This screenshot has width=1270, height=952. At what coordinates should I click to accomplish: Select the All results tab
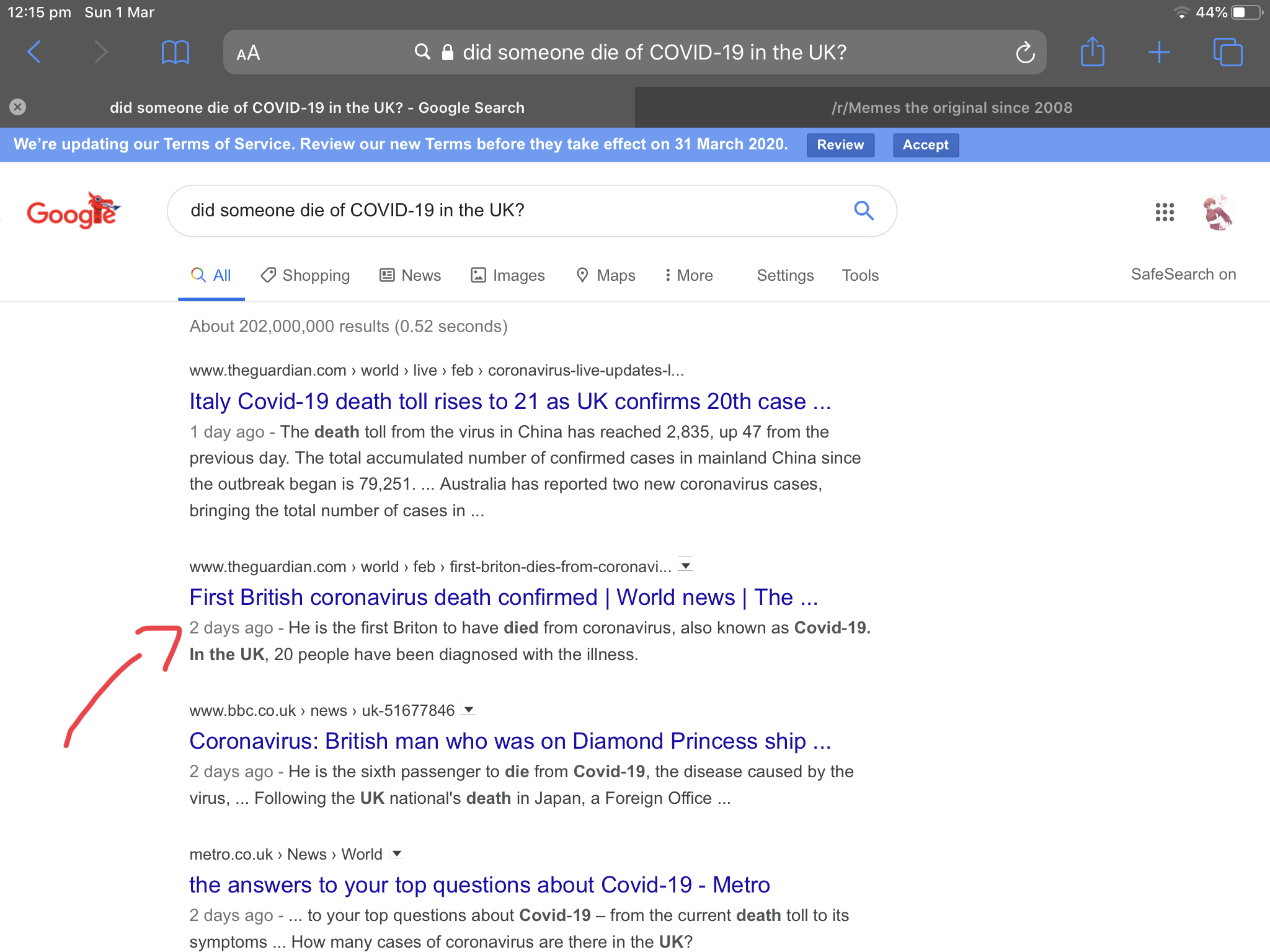pos(211,275)
